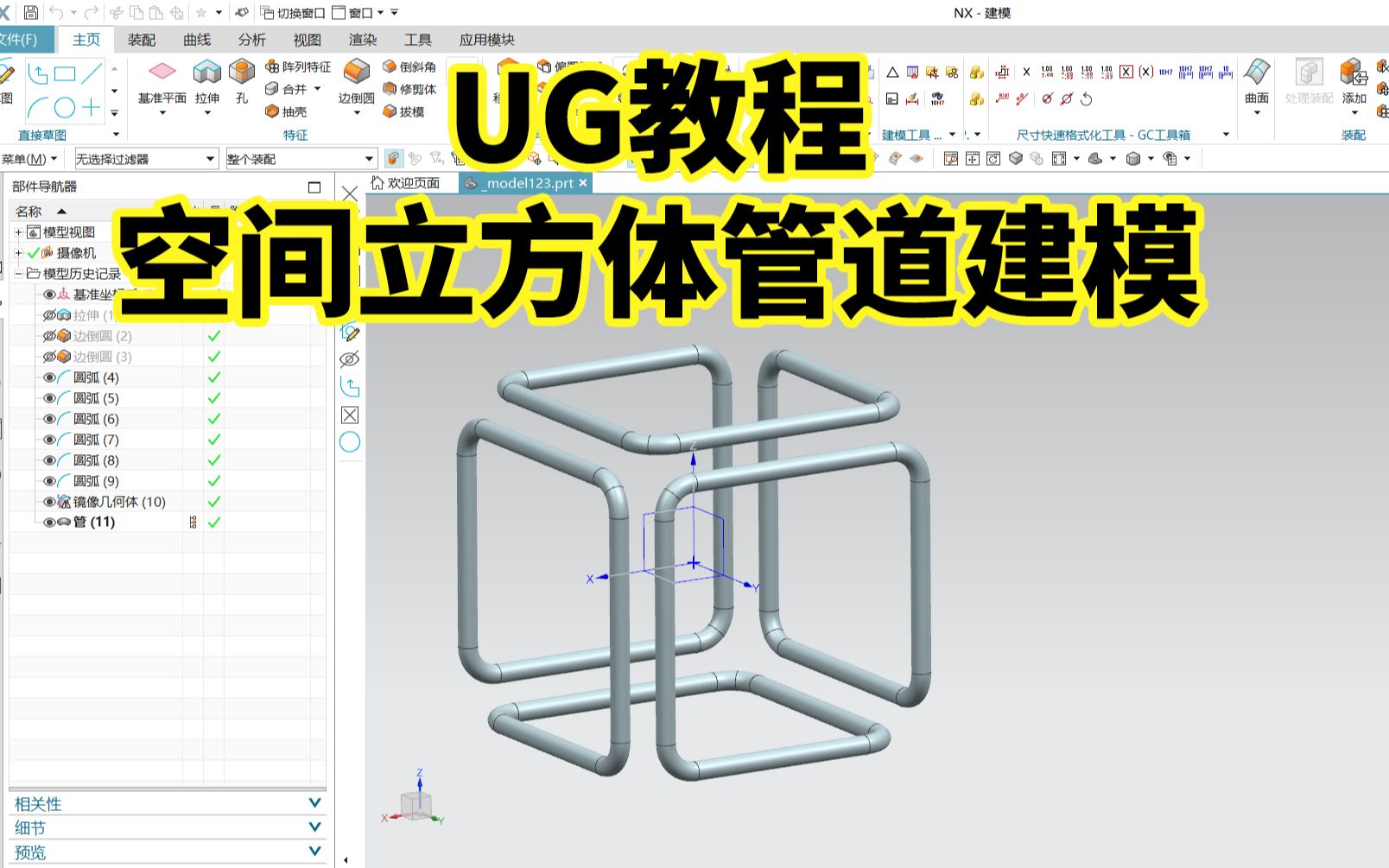Collapse the 模型历史记录 tree node

(18, 274)
